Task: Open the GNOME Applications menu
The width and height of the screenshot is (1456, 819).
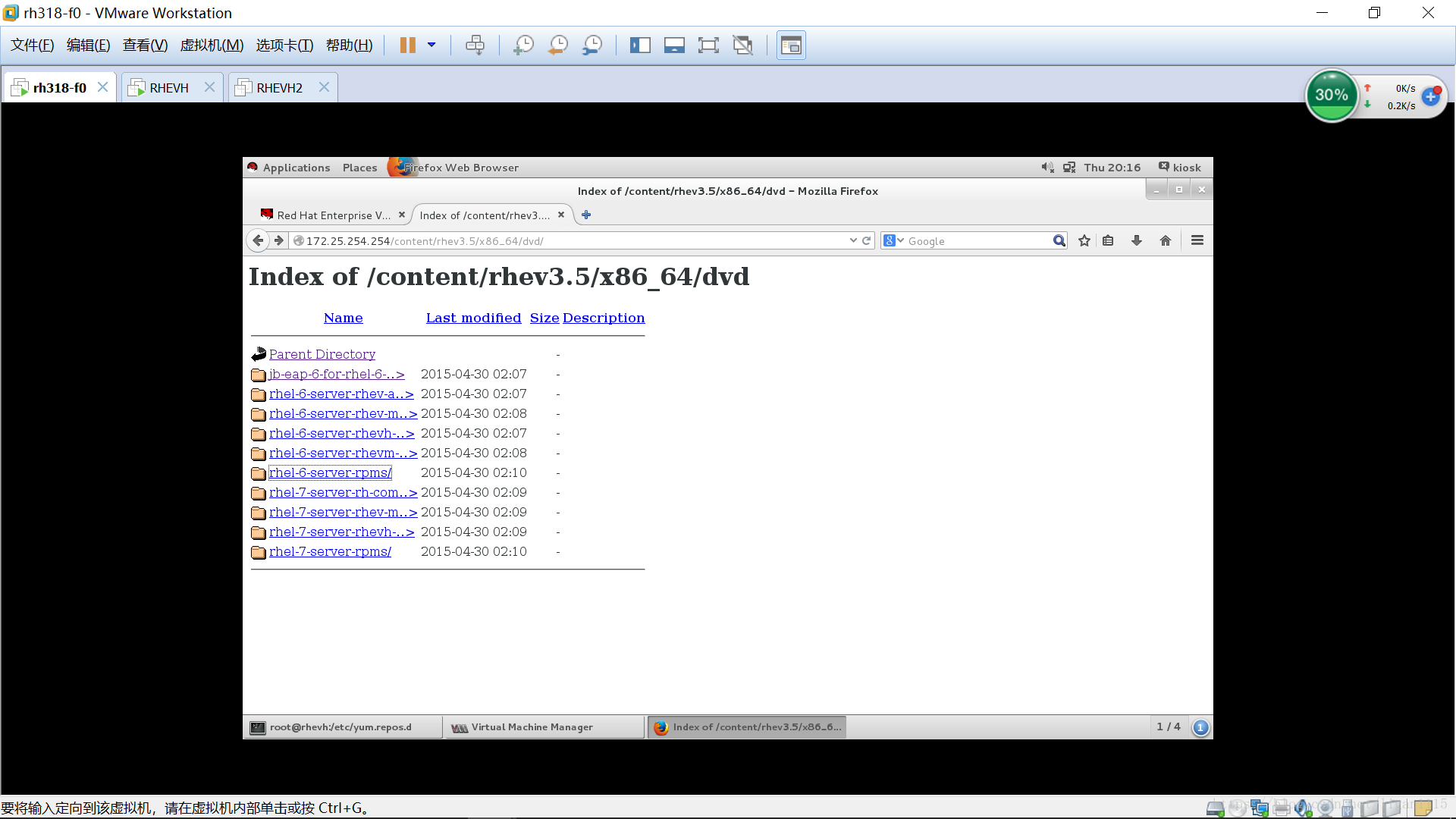Action: click(x=296, y=168)
